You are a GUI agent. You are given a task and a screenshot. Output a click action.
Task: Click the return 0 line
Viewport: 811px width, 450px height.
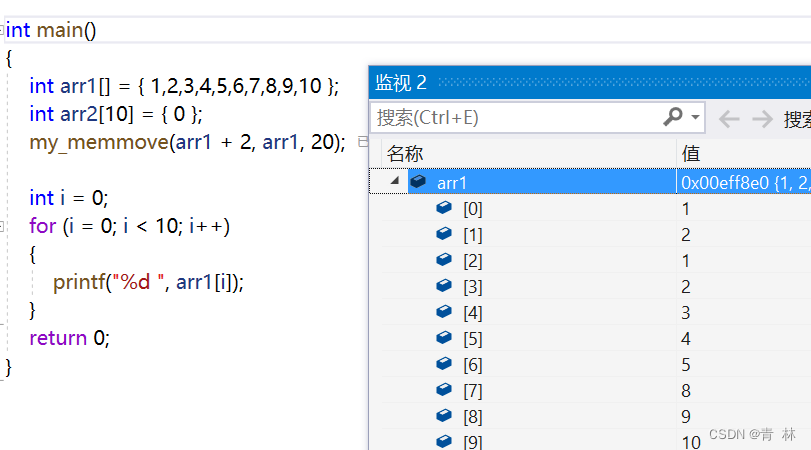[69, 338]
